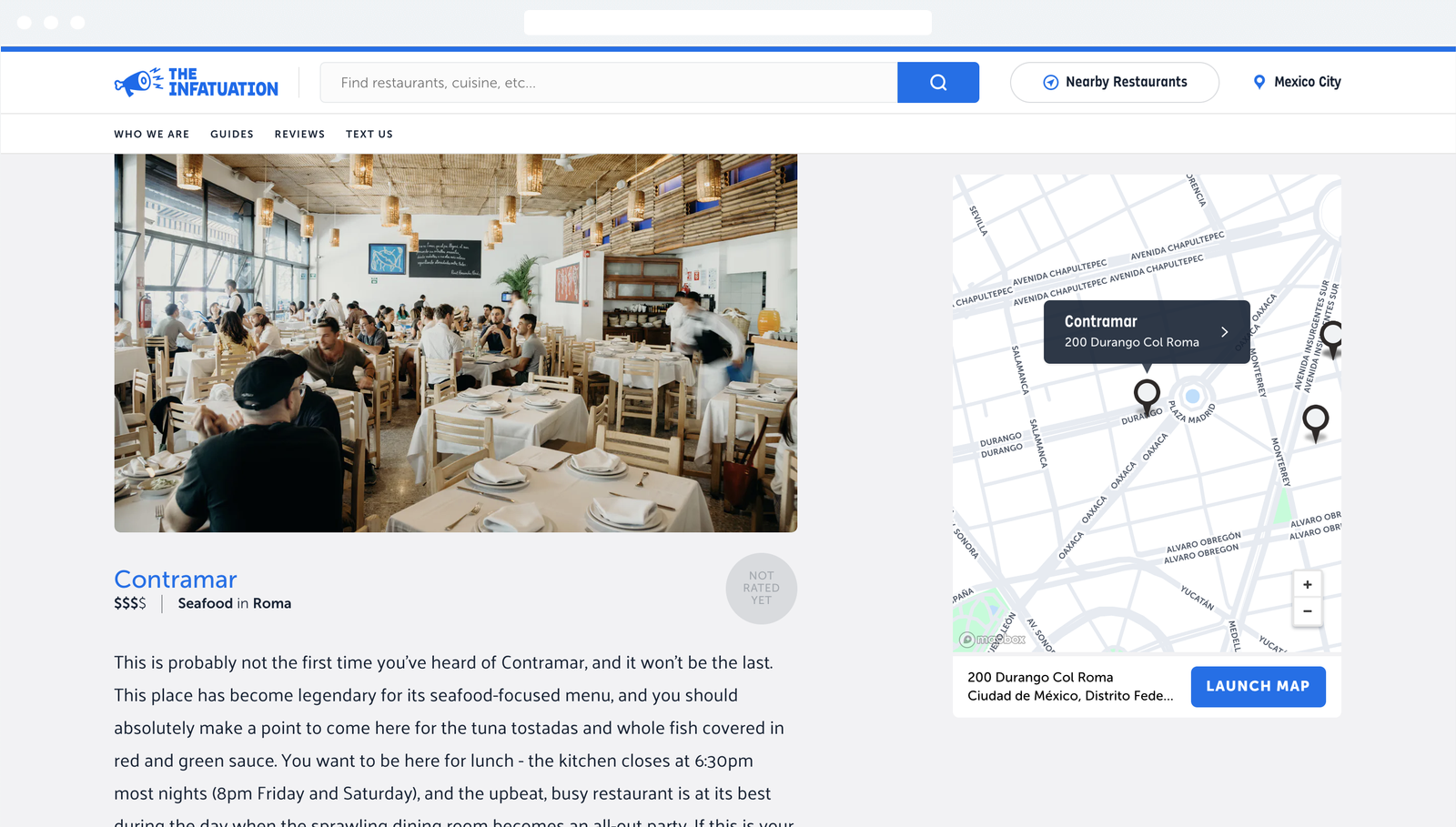Screen dimensions: 1456x827
Task: Open the Who We Are menu
Action: tap(152, 134)
